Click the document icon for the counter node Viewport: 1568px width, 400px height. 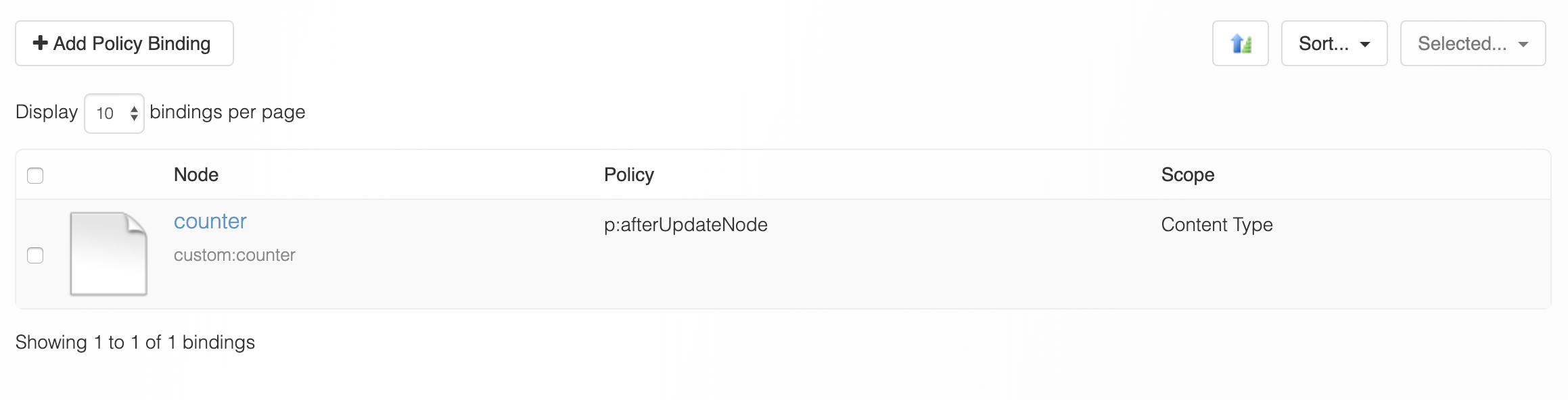click(x=108, y=254)
